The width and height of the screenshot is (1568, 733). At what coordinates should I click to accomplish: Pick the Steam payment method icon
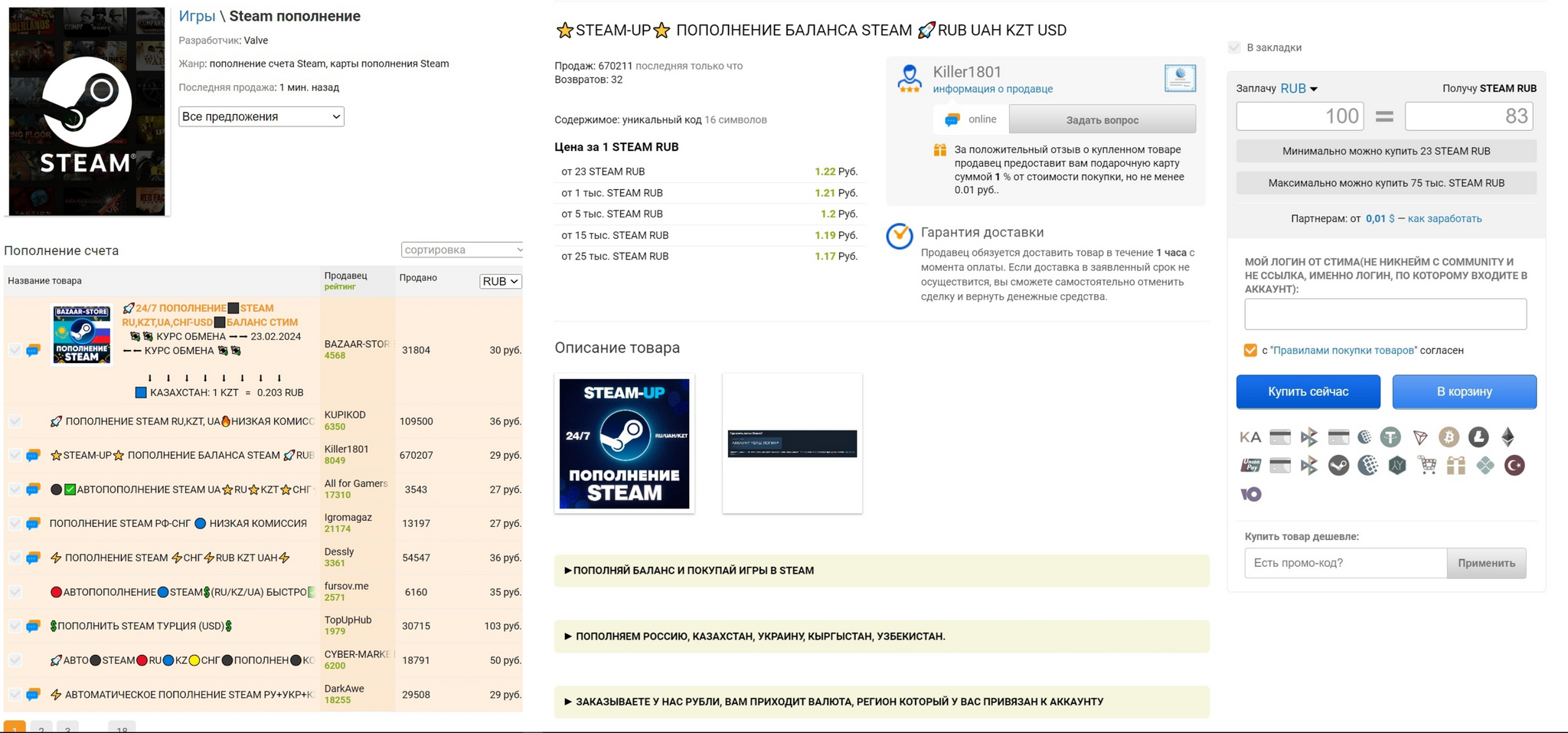click(x=1338, y=465)
